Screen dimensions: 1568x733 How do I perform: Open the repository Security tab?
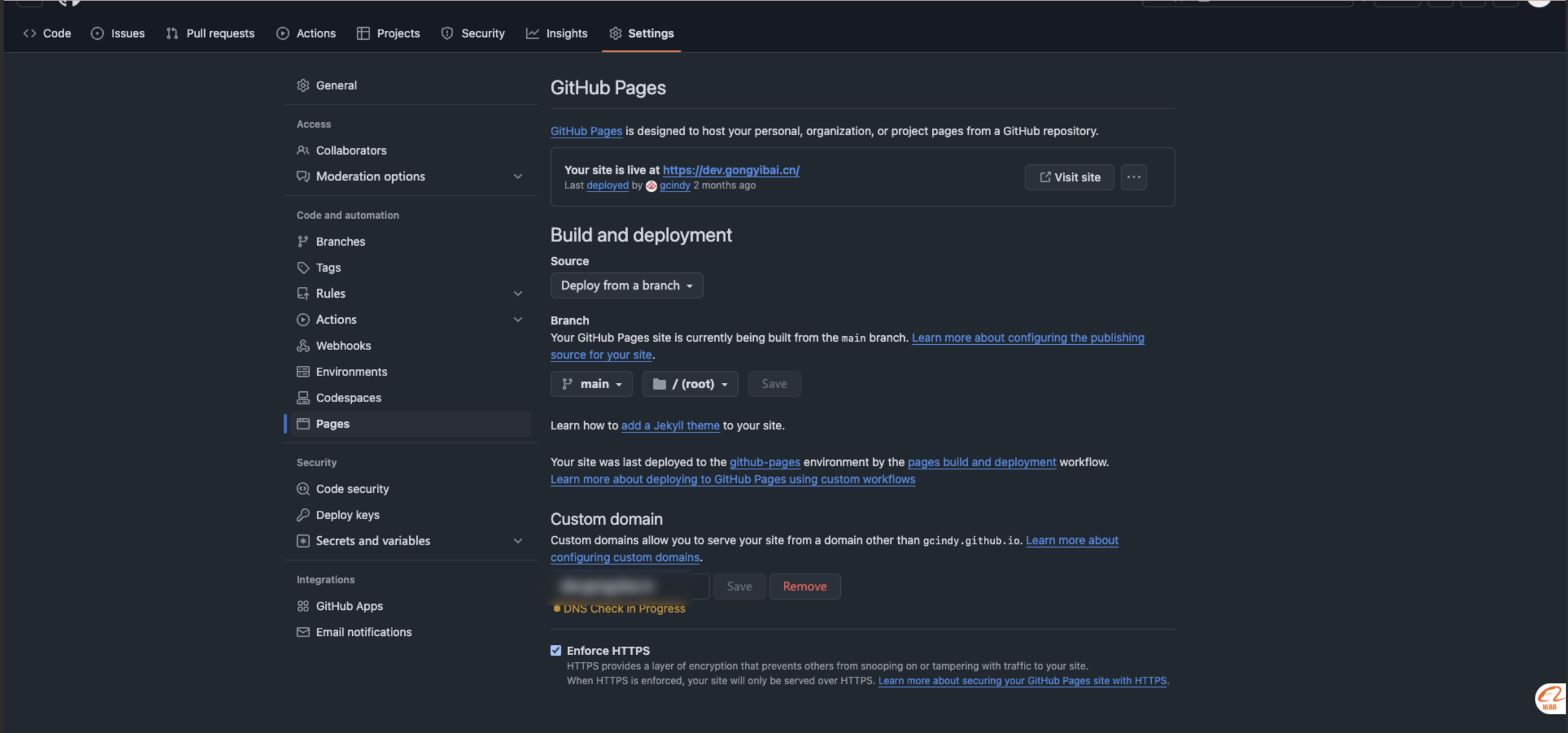(473, 33)
